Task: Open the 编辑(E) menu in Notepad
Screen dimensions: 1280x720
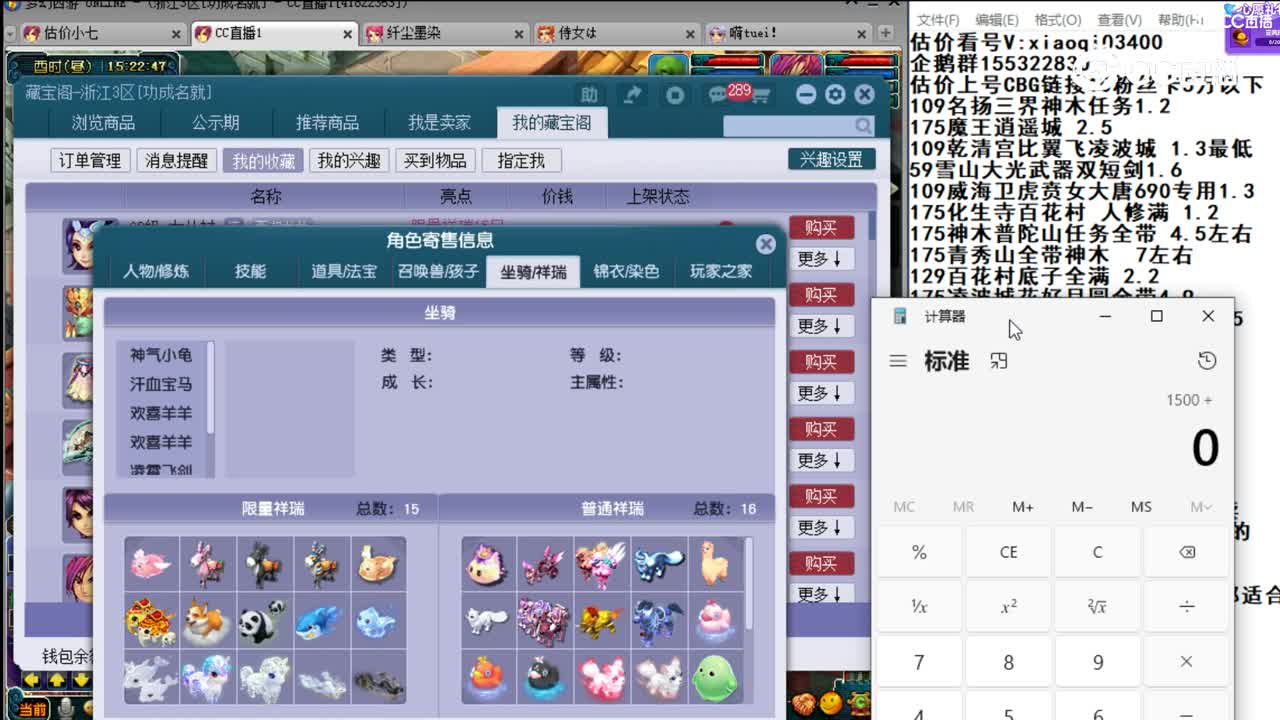Action: 997,20
